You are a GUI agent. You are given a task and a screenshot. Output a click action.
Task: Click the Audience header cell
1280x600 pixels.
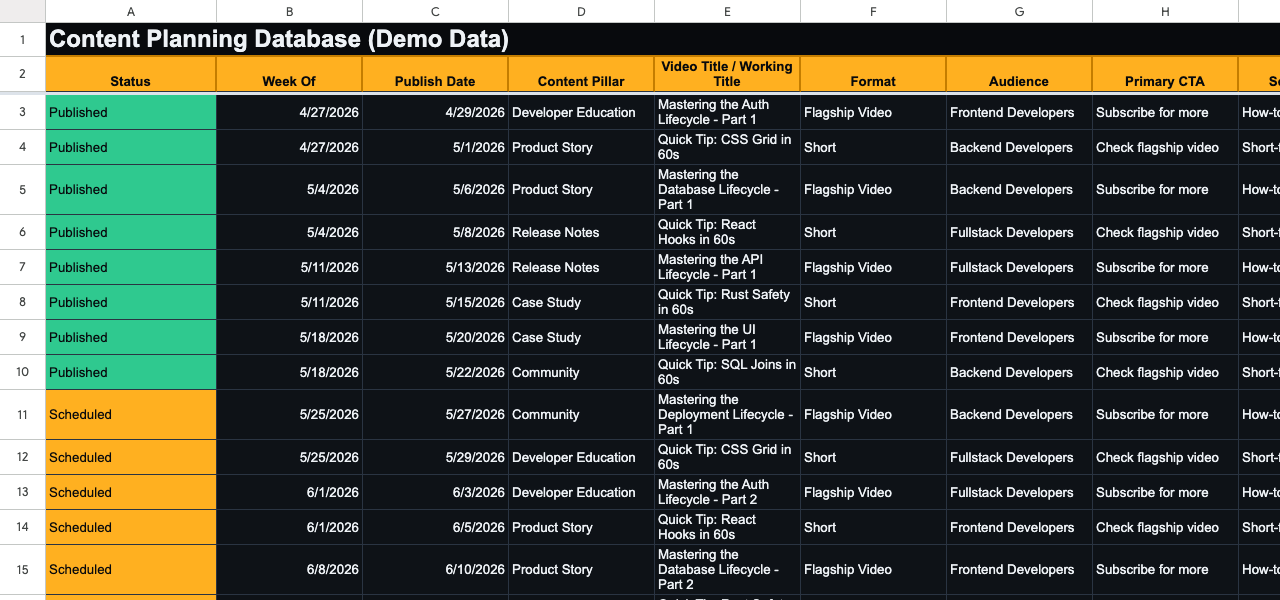tap(1019, 74)
